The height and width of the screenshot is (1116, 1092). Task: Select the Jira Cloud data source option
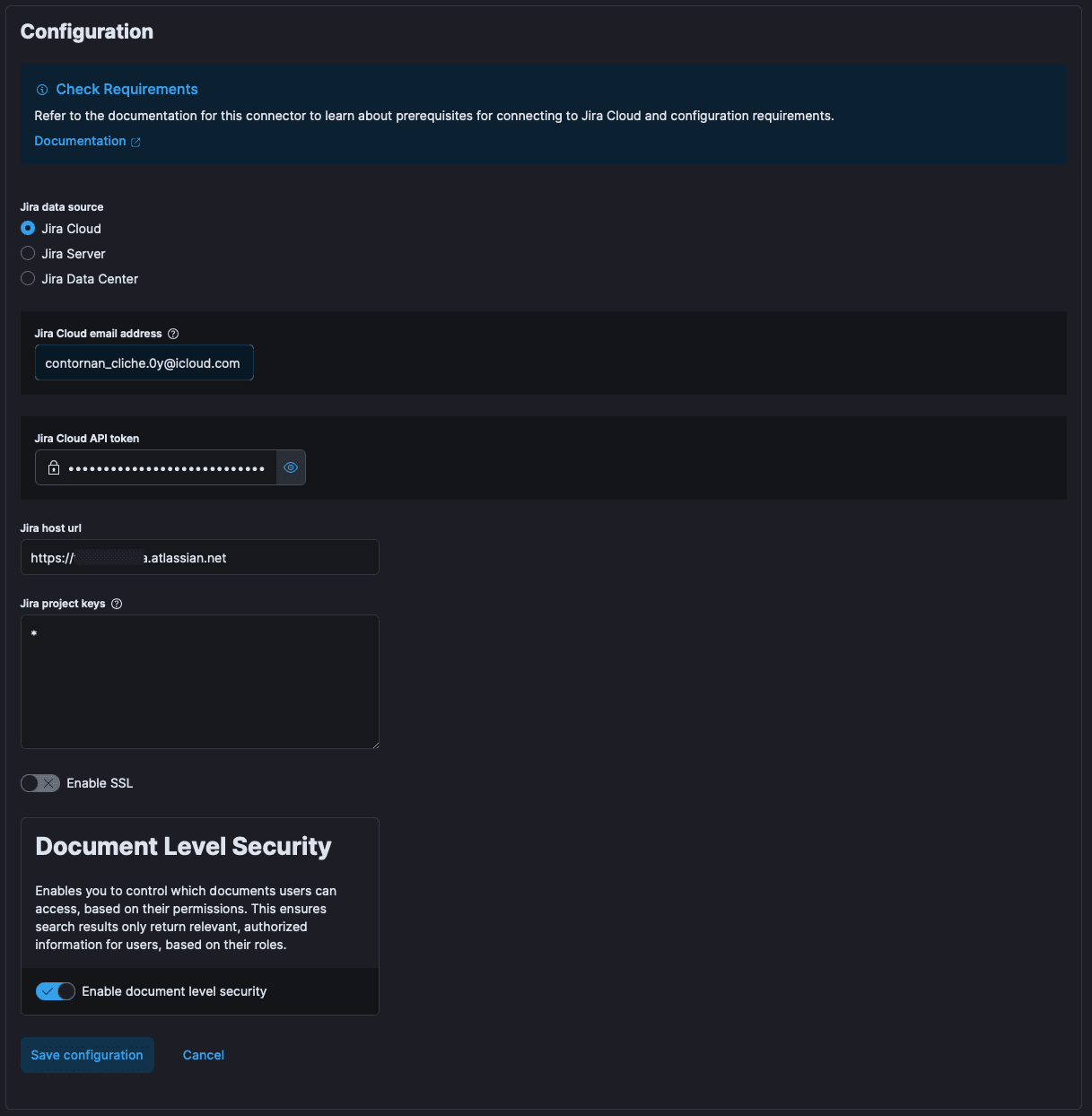(x=27, y=229)
